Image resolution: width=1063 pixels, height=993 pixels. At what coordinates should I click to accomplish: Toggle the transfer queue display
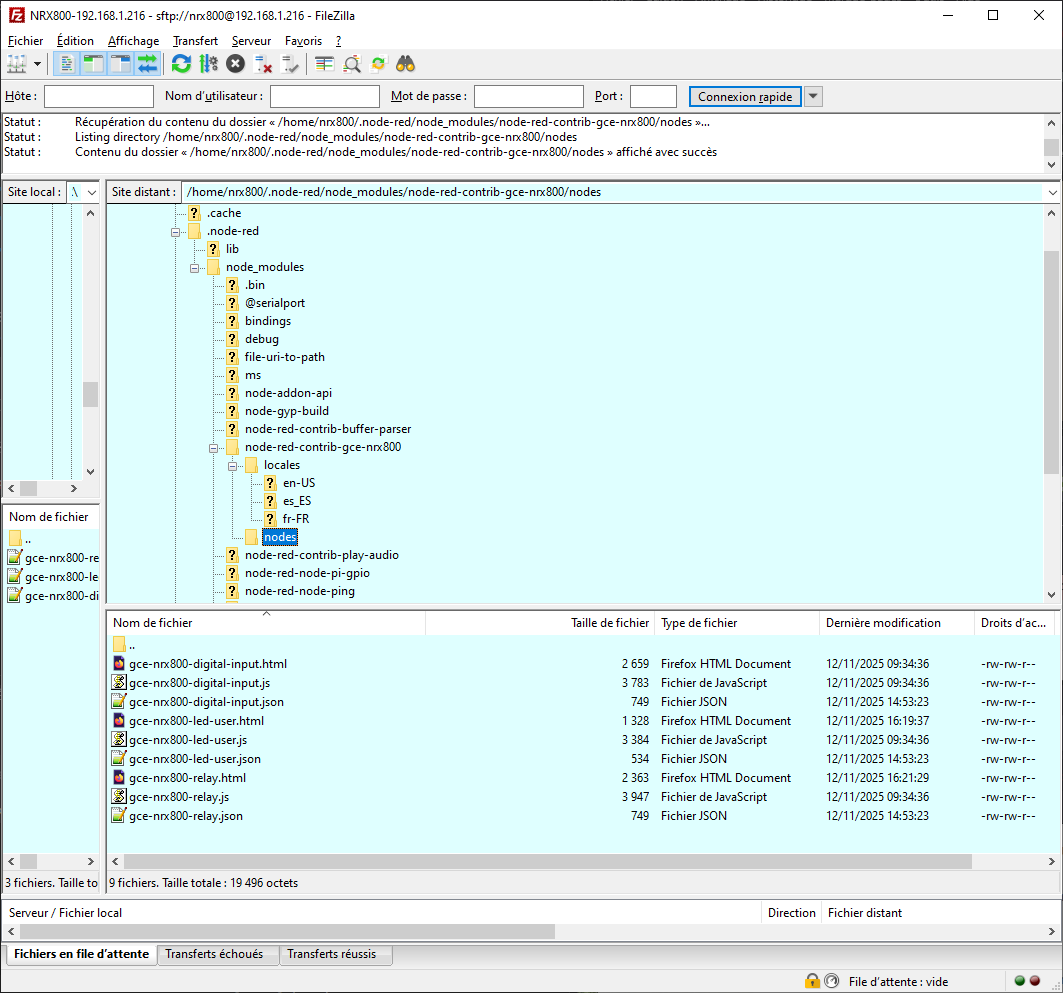click(148, 64)
